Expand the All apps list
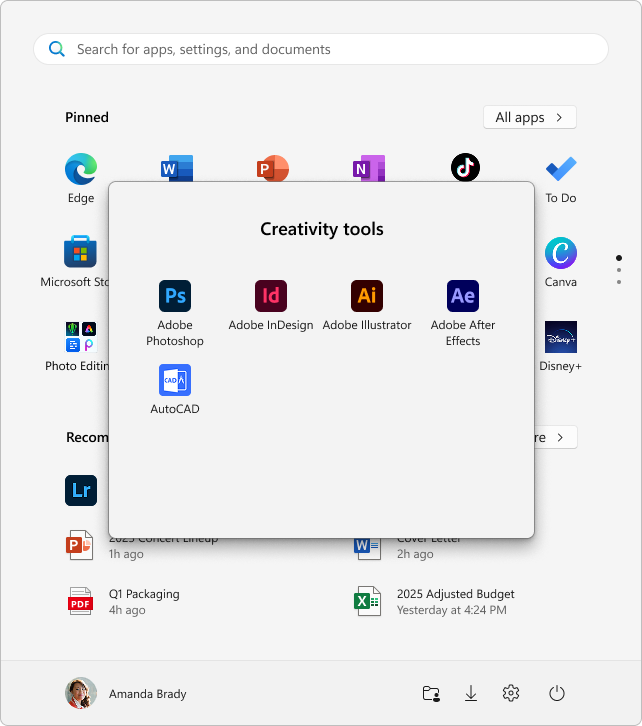The height and width of the screenshot is (726, 642). coord(529,117)
